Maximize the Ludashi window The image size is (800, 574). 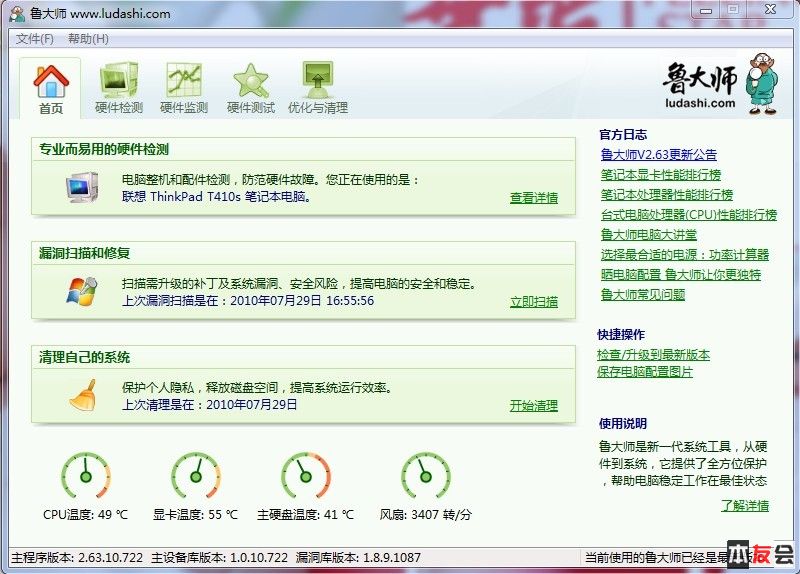(733, 10)
